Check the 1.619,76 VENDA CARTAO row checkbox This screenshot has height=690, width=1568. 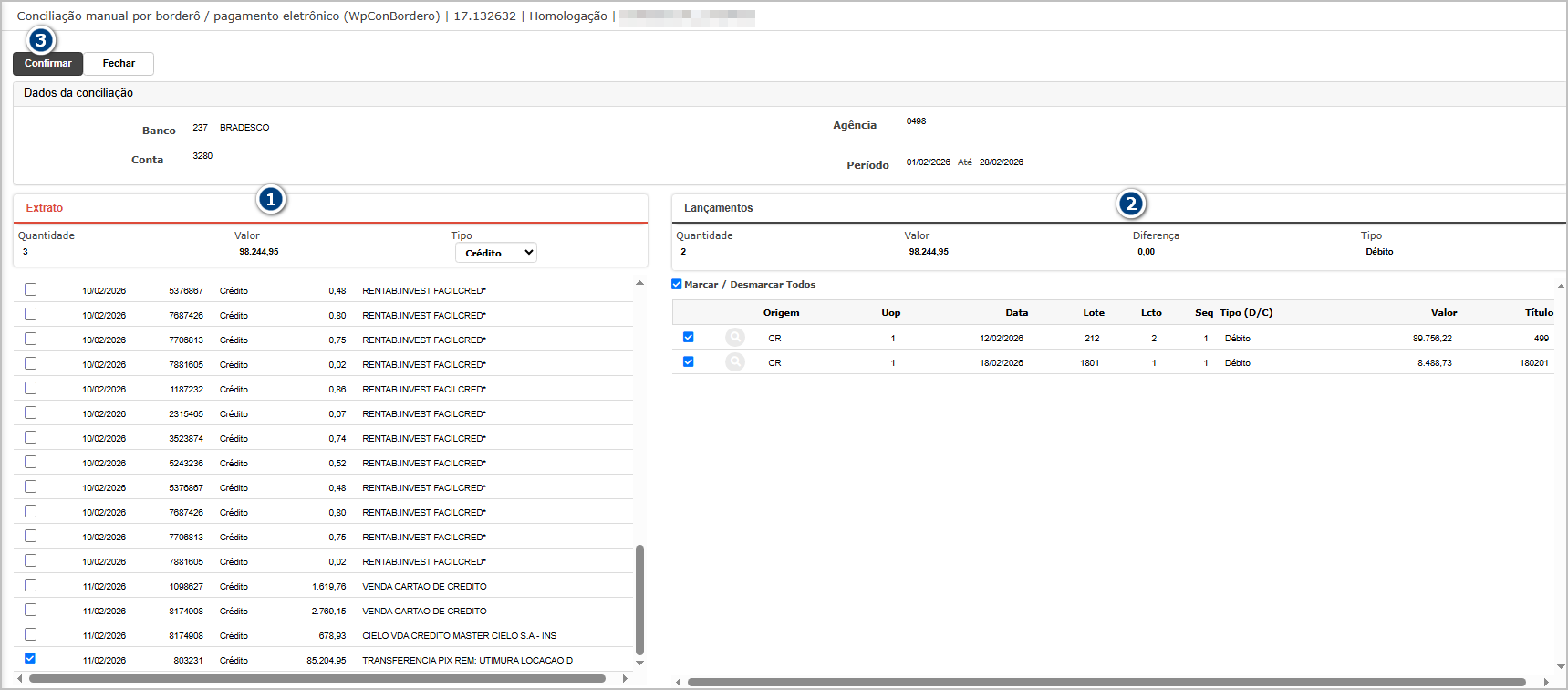click(30, 585)
